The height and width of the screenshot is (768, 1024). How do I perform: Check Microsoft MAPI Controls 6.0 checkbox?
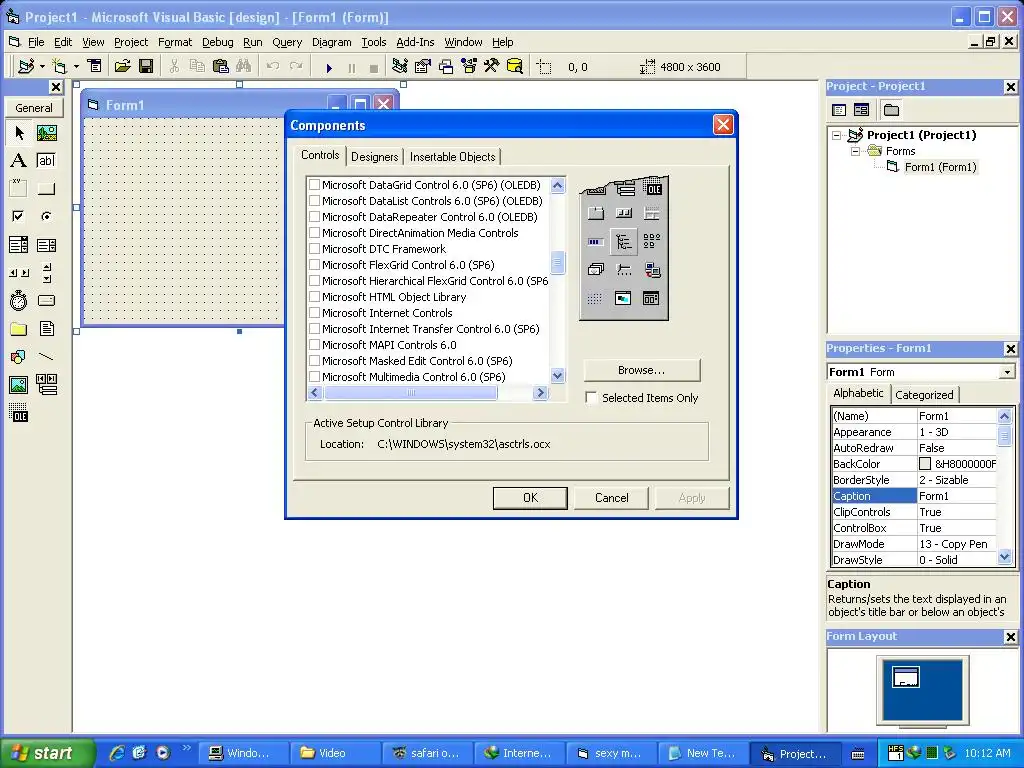pyautogui.click(x=314, y=345)
